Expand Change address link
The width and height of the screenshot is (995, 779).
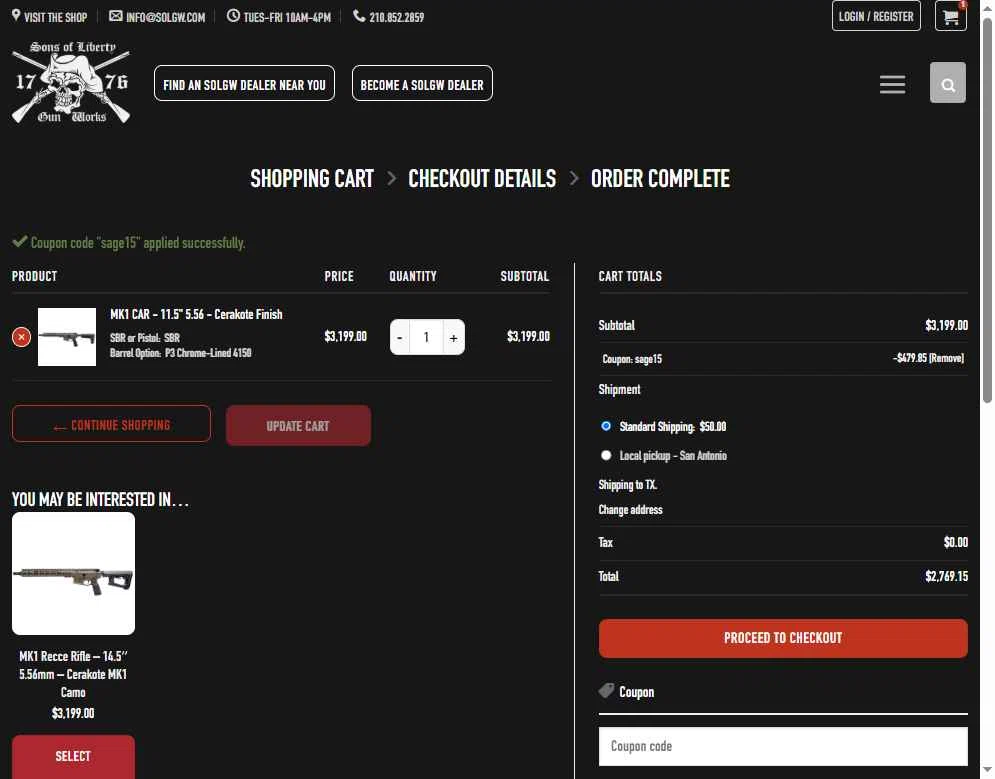tap(630, 509)
